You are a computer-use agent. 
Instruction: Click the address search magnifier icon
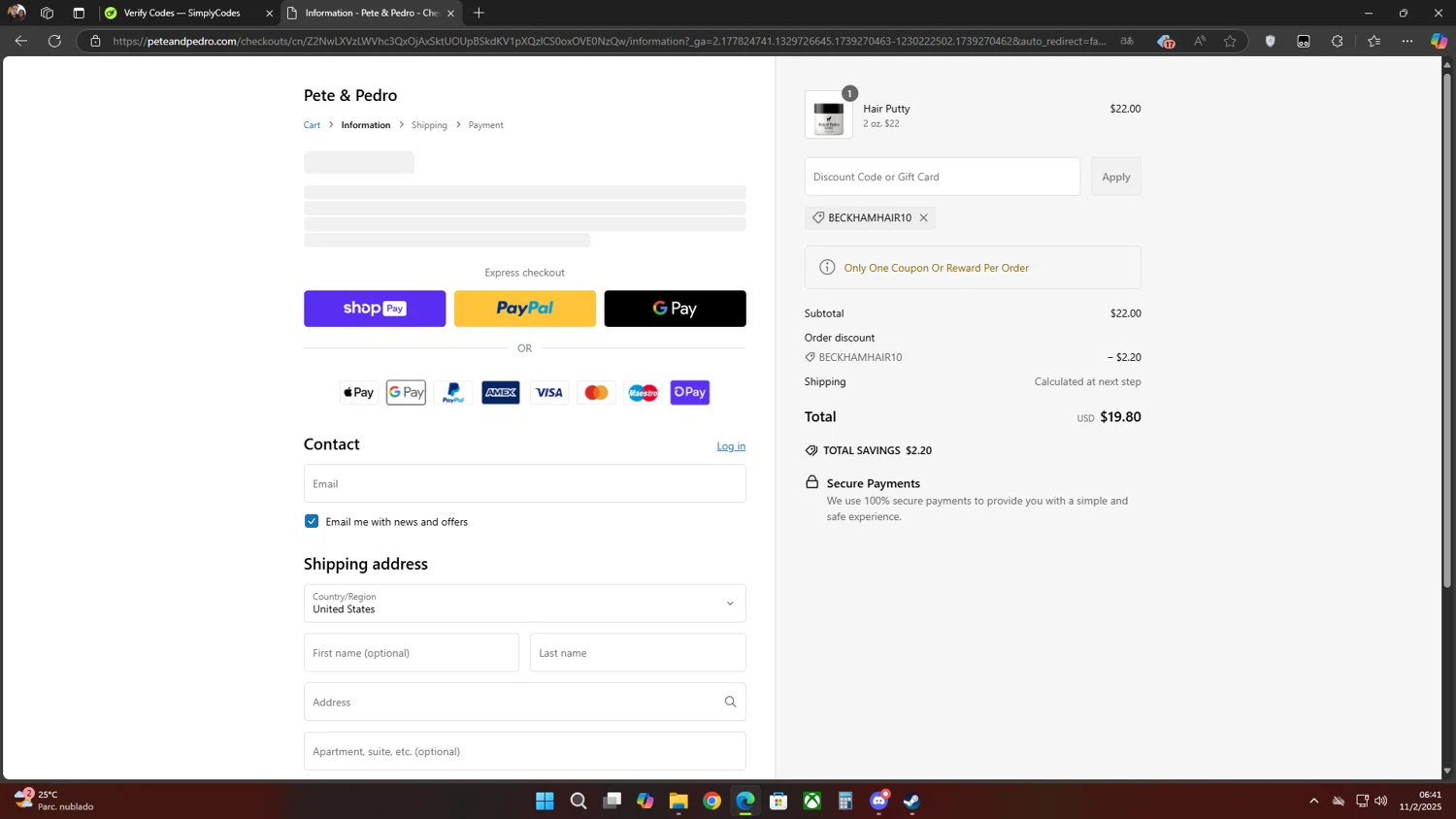730,702
